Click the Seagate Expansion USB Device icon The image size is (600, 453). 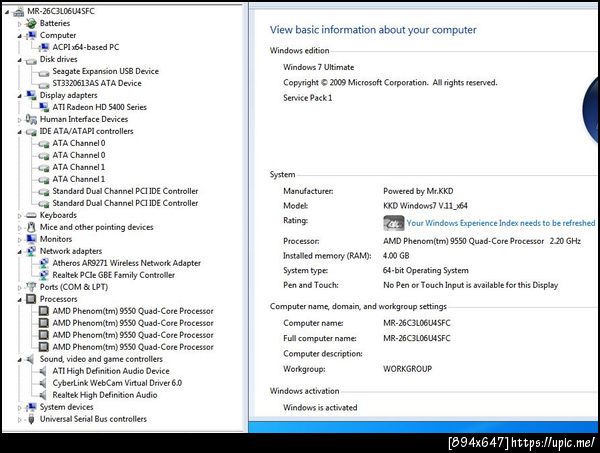coord(44,72)
